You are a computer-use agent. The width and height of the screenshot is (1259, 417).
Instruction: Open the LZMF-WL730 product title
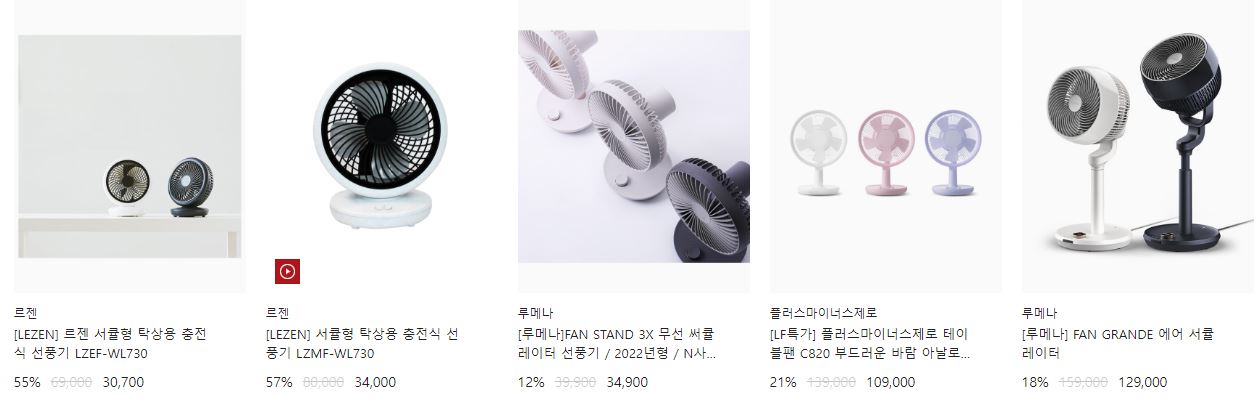coord(362,343)
